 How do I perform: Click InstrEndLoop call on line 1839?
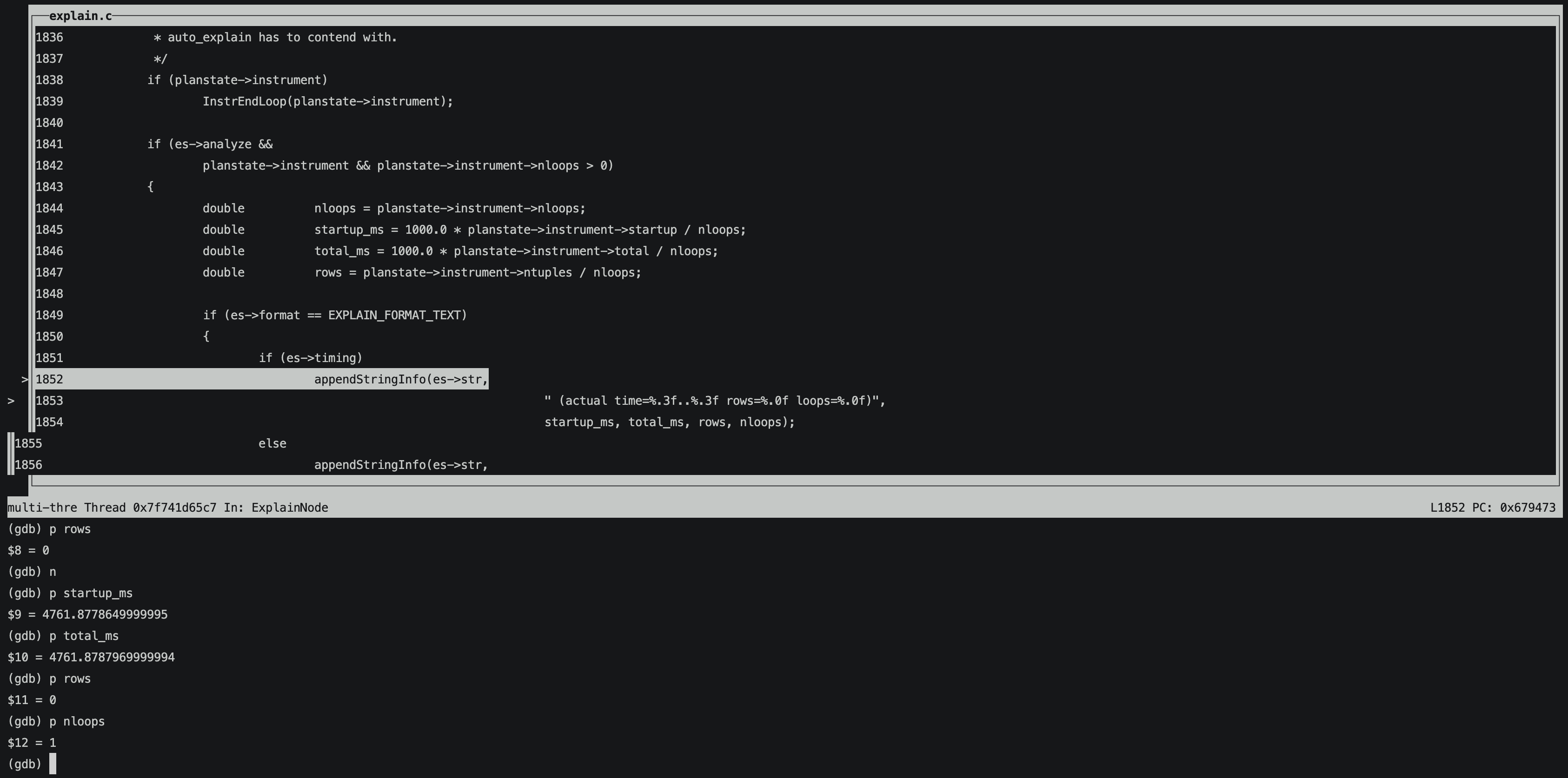pyautogui.click(x=328, y=102)
